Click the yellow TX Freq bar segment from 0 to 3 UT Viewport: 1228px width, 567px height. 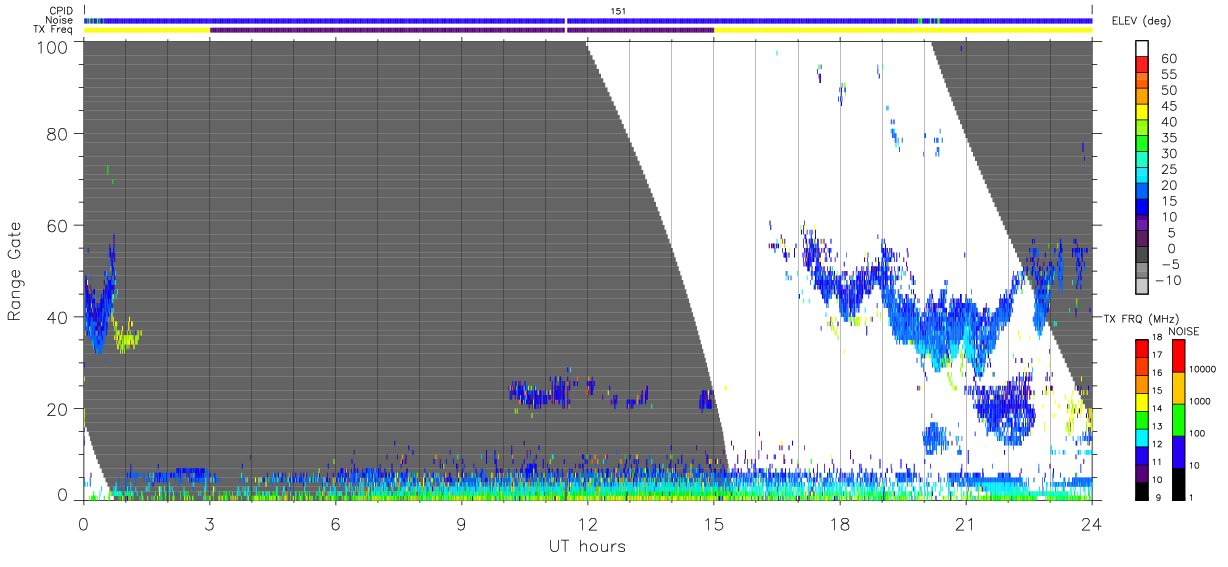point(147,30)
